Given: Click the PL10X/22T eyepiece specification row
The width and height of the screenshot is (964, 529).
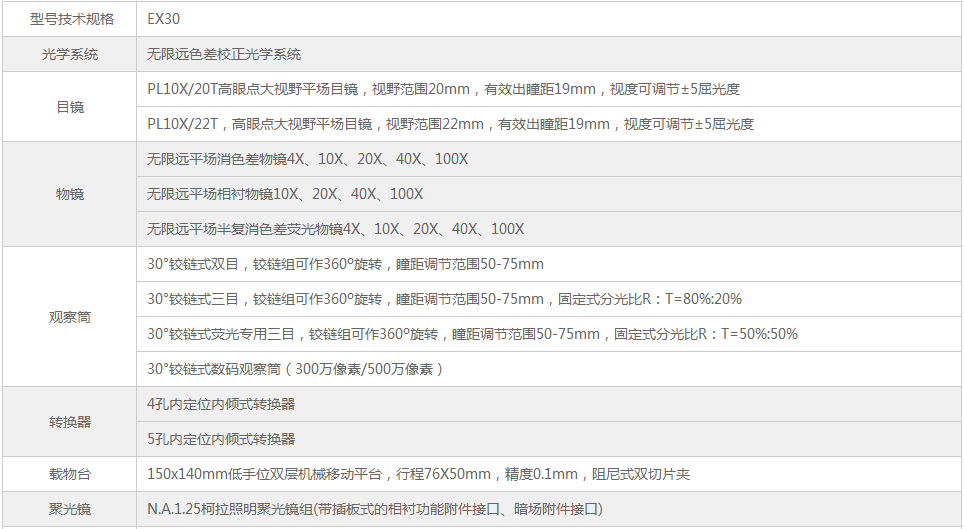Looking at the screenshot, I should [x=450, y=124].
